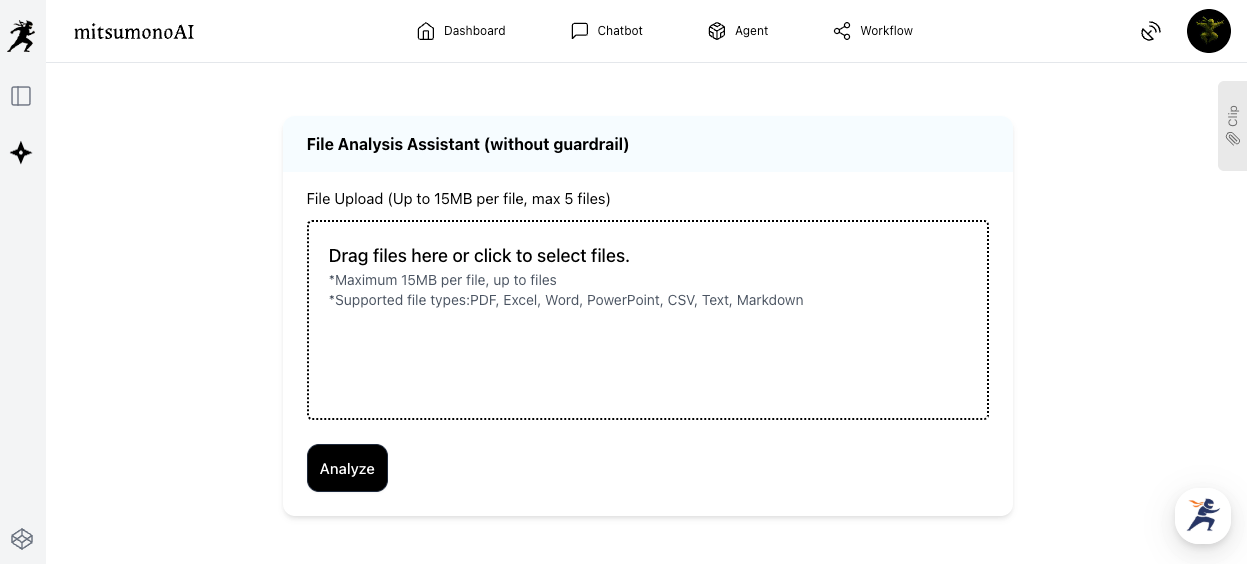1247x564 pixels.
Task: Go to the Dashboard menu label
Action: [x=474, y=31]
